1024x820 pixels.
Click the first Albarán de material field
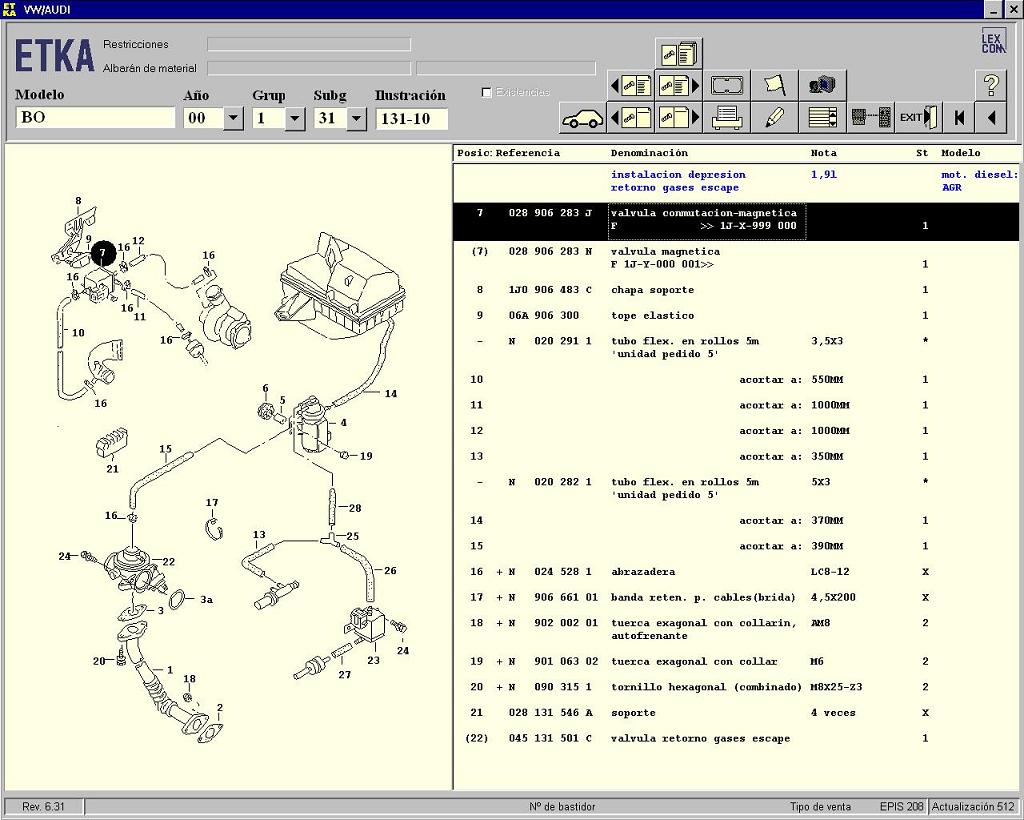point(309,68)
